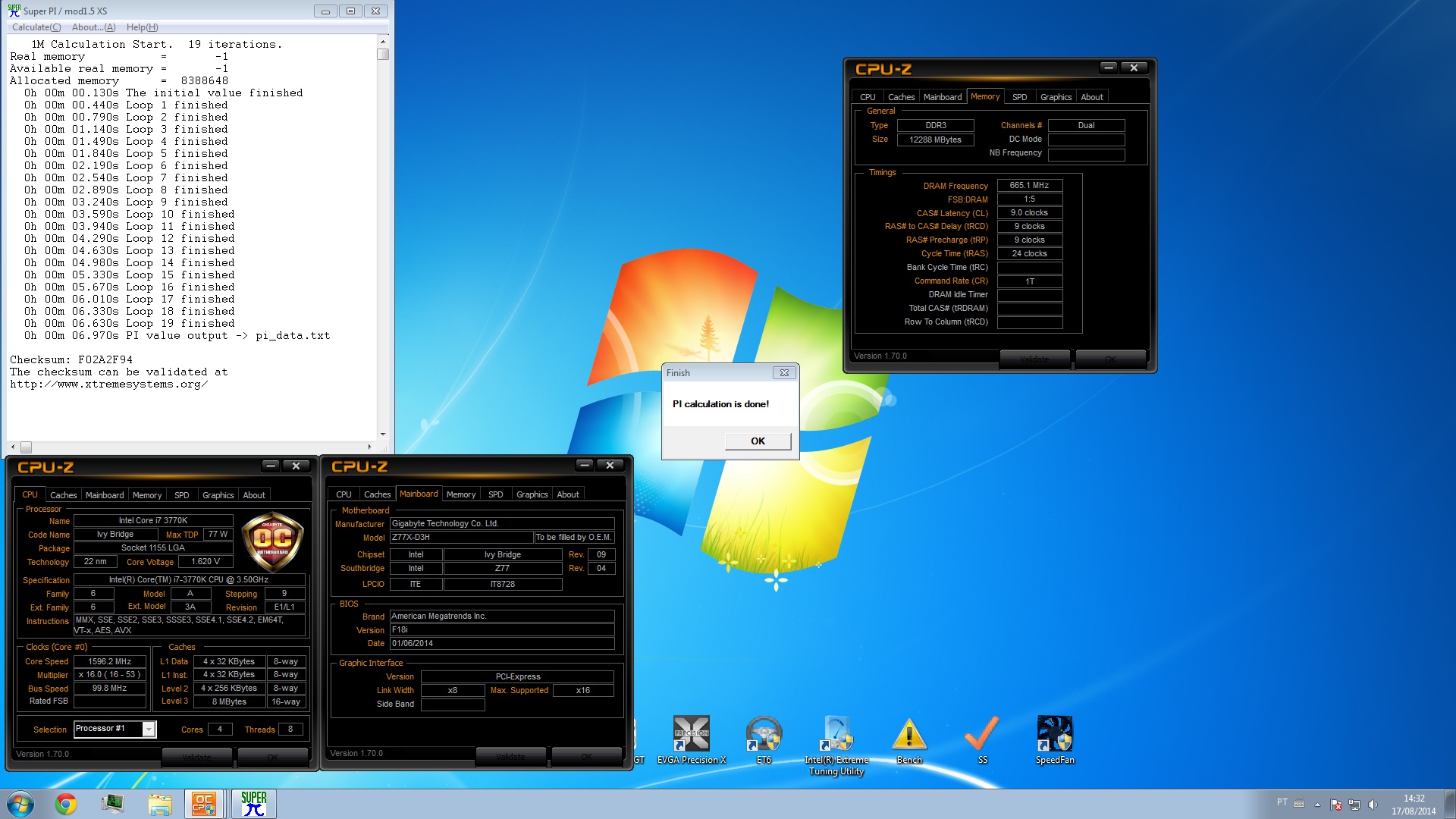Open Memory tab in left CPU-Z window
Image resolution: width=1456 pixels, height=819 pixels.
(x=146, y=494)
